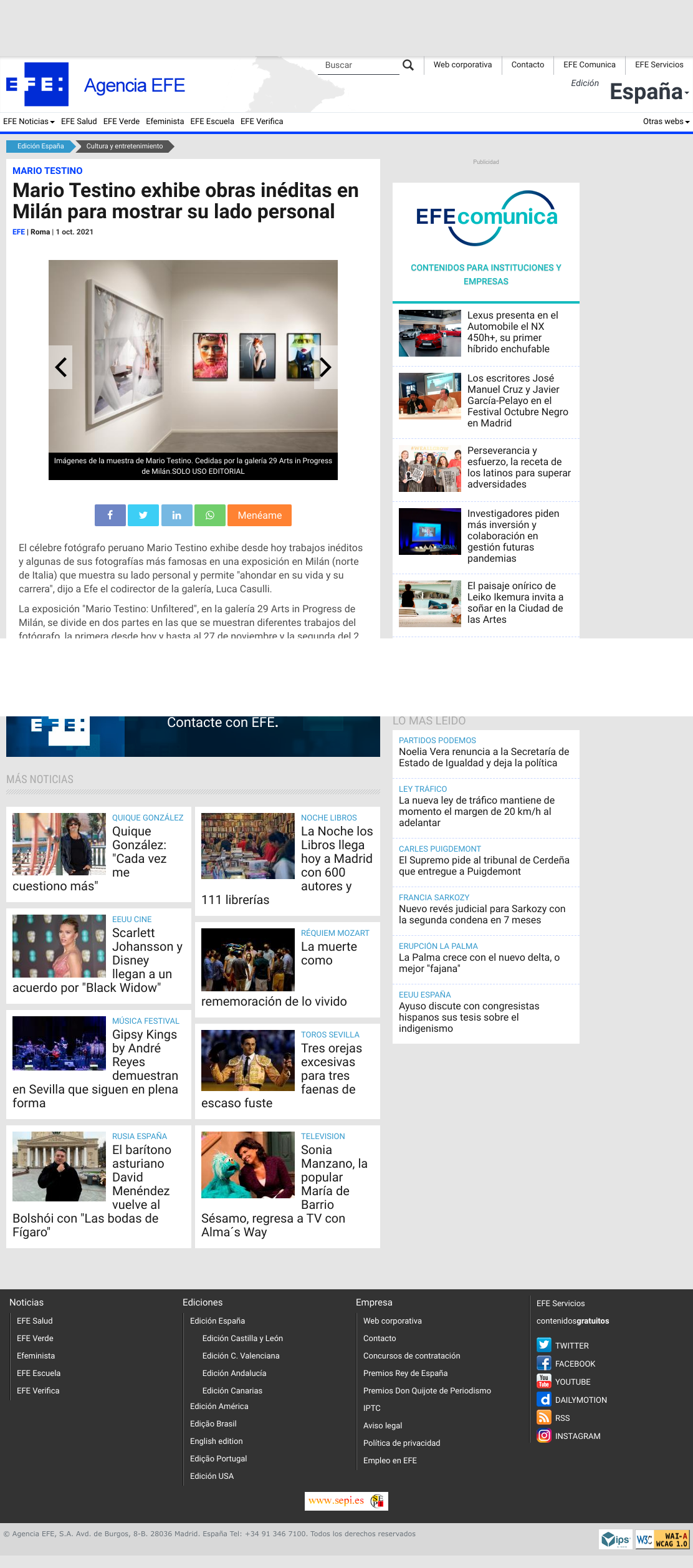693x1568 pixels.
Task: Share article on Twitter button
Action: point(143,515)
